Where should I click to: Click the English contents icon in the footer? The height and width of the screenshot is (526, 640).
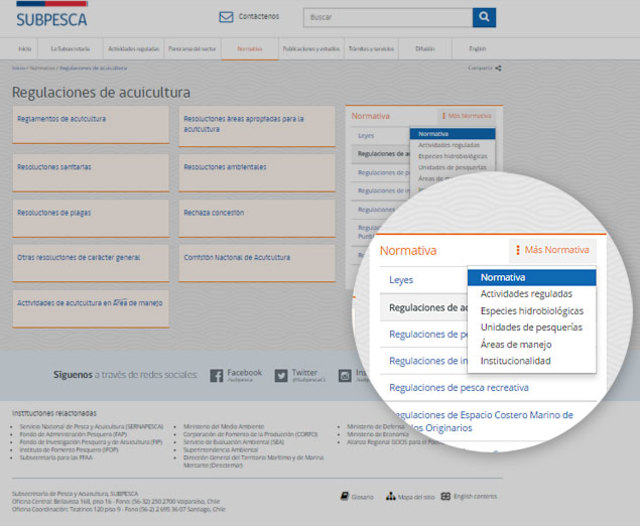pos(445,496)
